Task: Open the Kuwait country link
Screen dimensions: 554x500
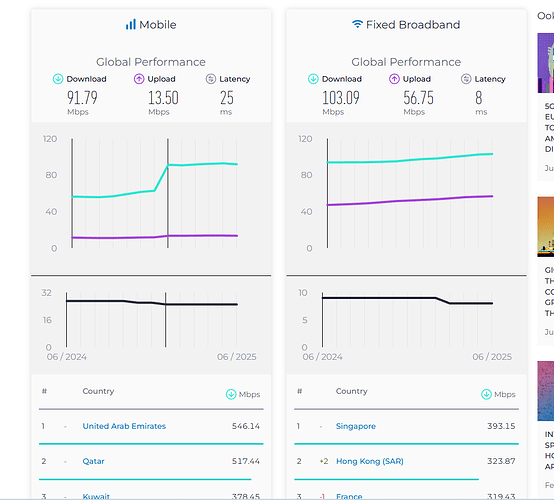Action: tap(96, 496)
